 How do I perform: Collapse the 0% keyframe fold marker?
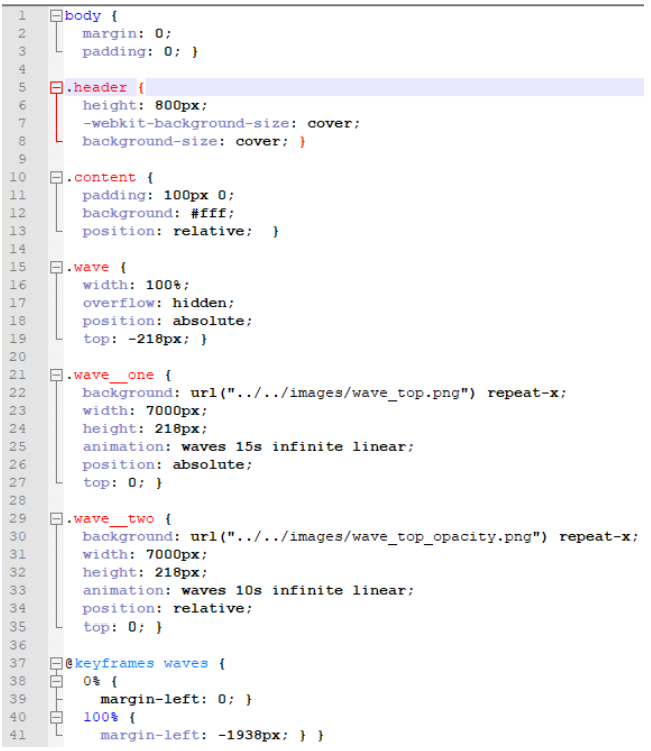56,681
